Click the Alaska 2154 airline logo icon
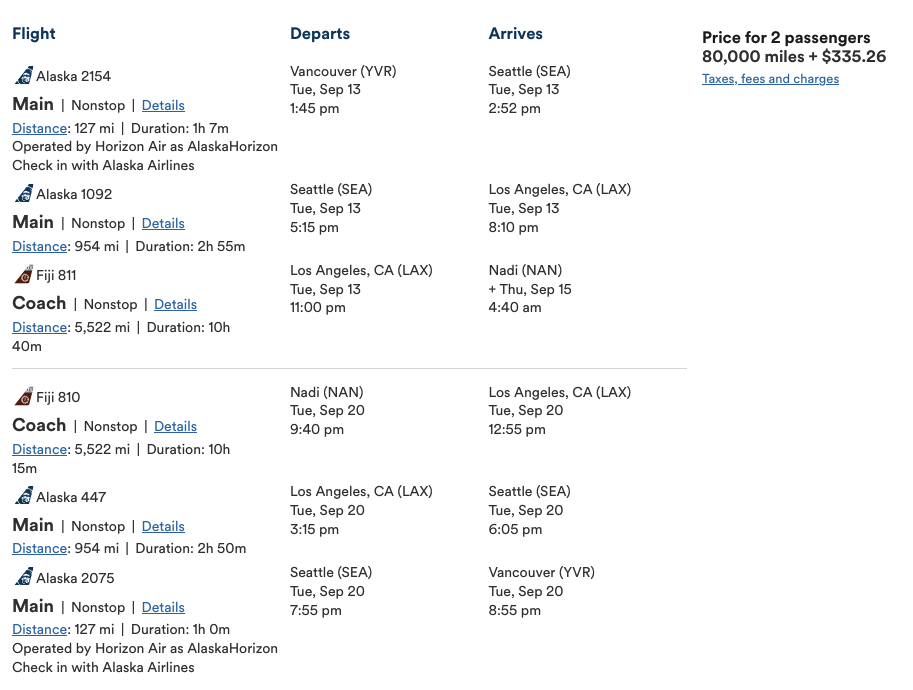This screenshot has height=690, width=913. tap(24, 76)
